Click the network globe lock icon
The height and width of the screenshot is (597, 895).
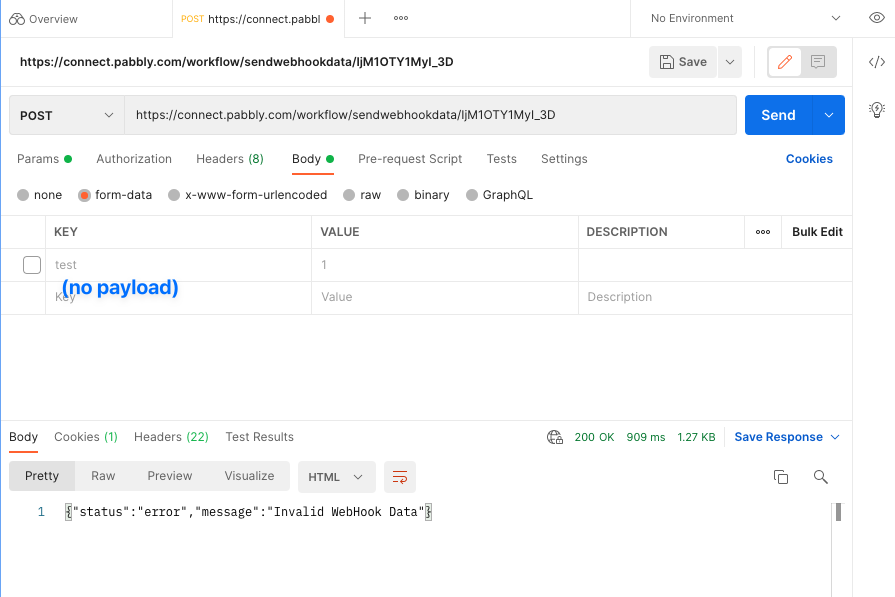555,437
